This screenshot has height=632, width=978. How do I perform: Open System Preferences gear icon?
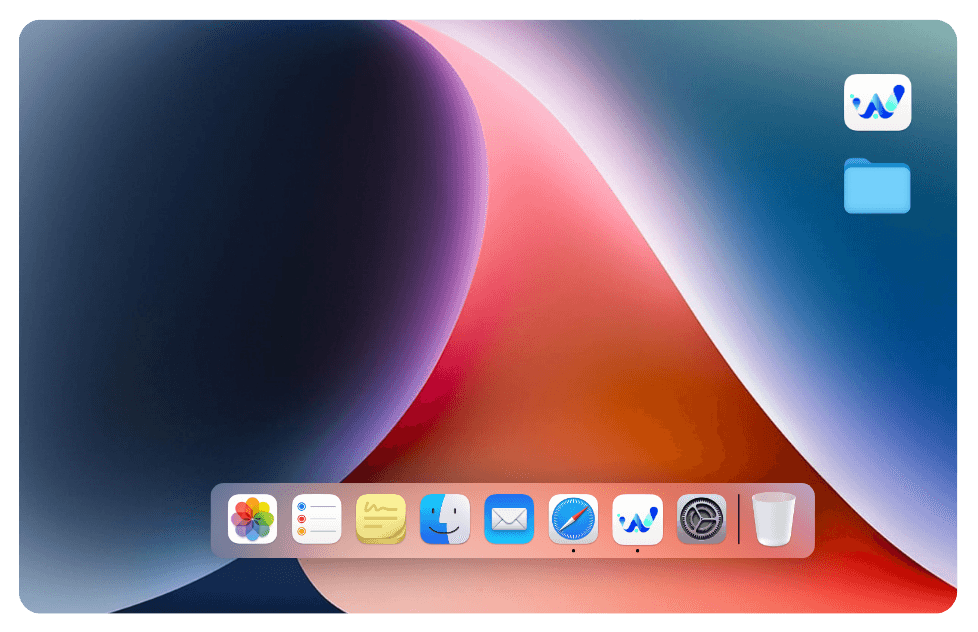point(702,519)
